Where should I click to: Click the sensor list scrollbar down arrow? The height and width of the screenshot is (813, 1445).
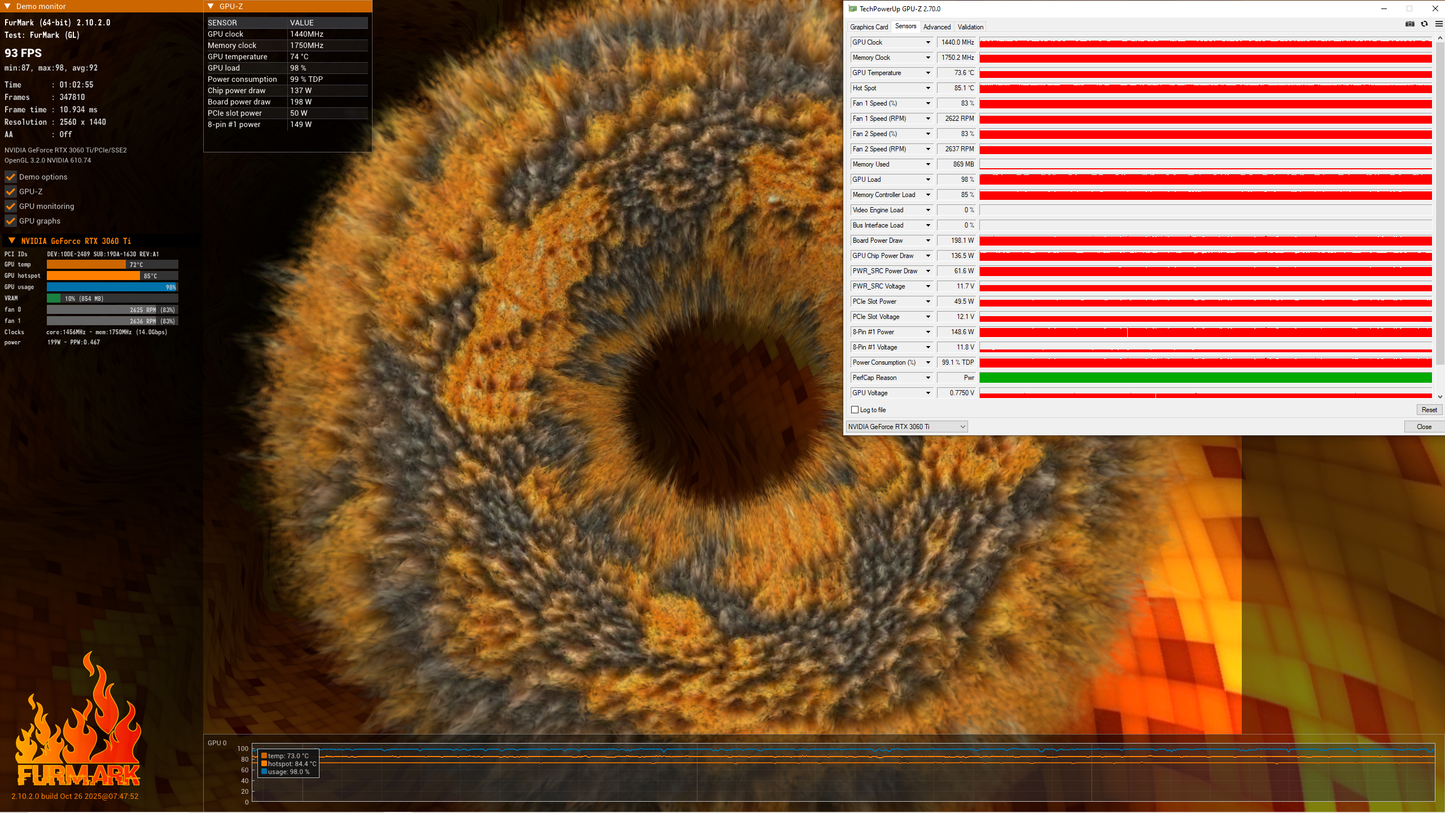tap(1439, 396)
